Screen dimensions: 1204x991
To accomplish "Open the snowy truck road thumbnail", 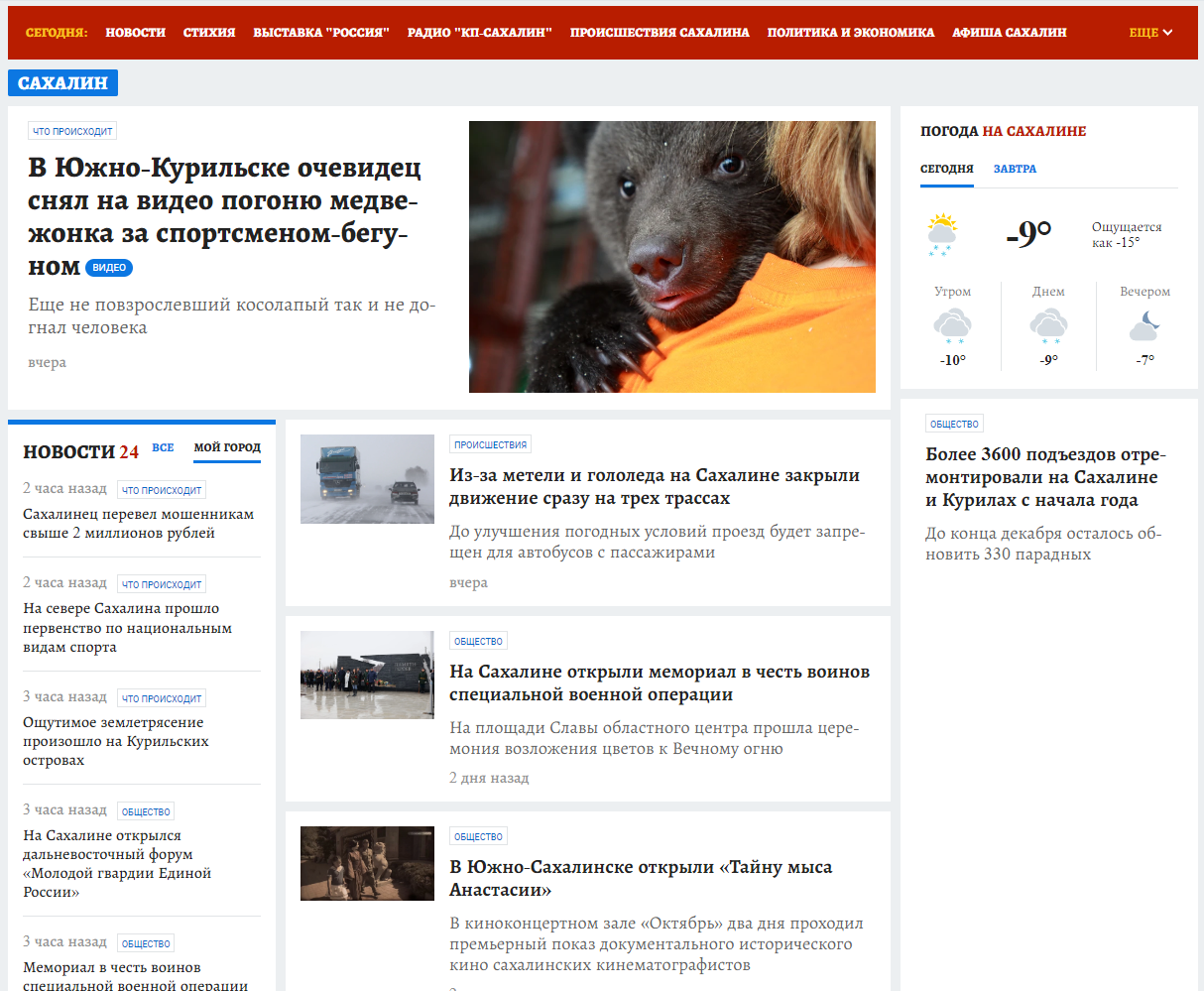I will 367,479.
